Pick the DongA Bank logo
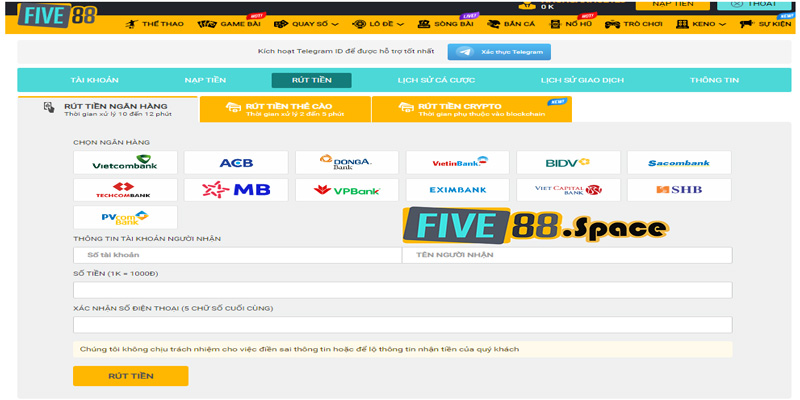800x400 pixels. (x=347, y=162)
